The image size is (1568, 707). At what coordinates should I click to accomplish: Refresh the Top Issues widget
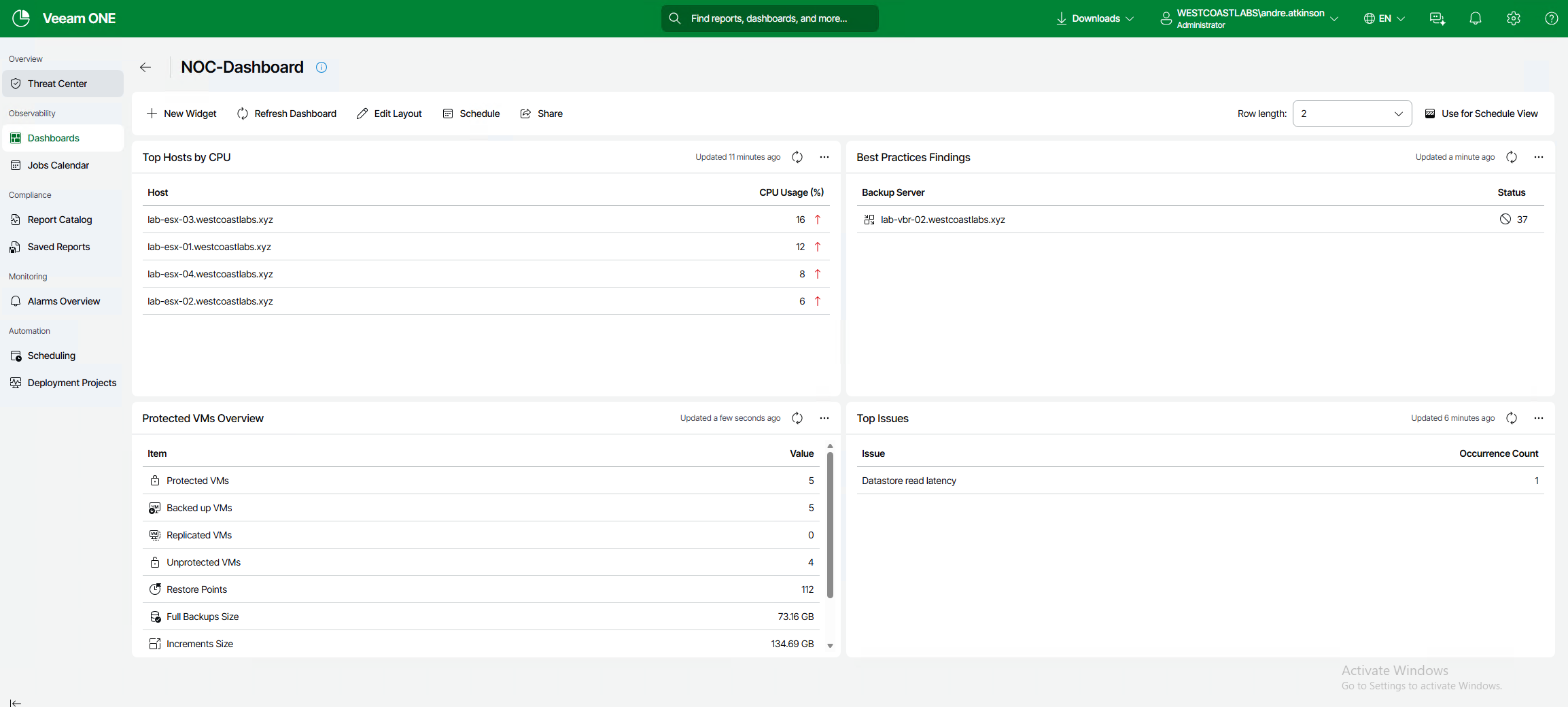click(1512, 418)
